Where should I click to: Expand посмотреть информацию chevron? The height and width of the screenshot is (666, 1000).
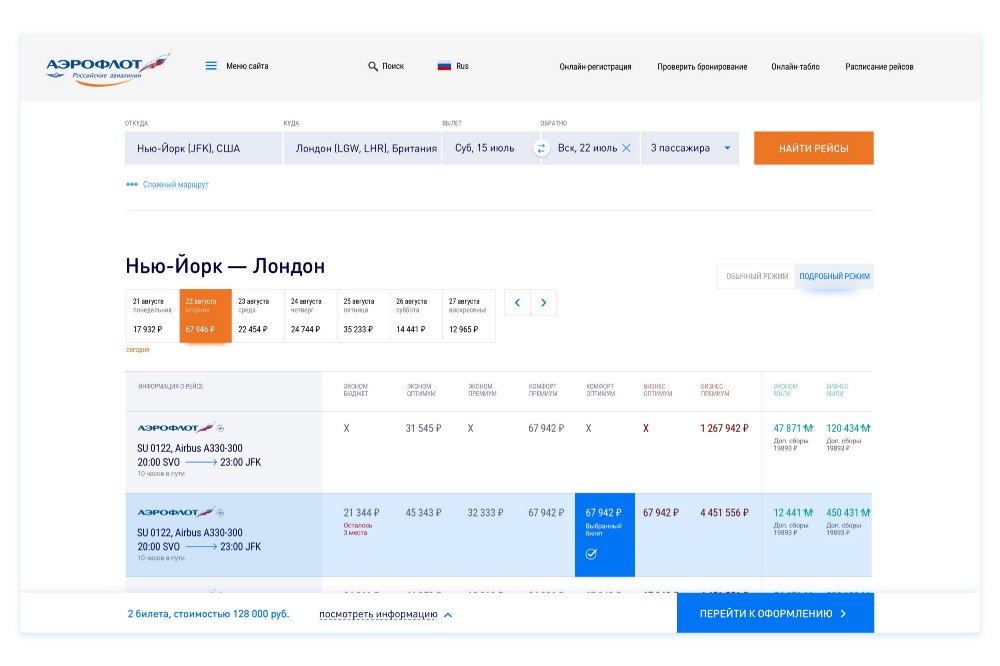(x=448, y=615)
